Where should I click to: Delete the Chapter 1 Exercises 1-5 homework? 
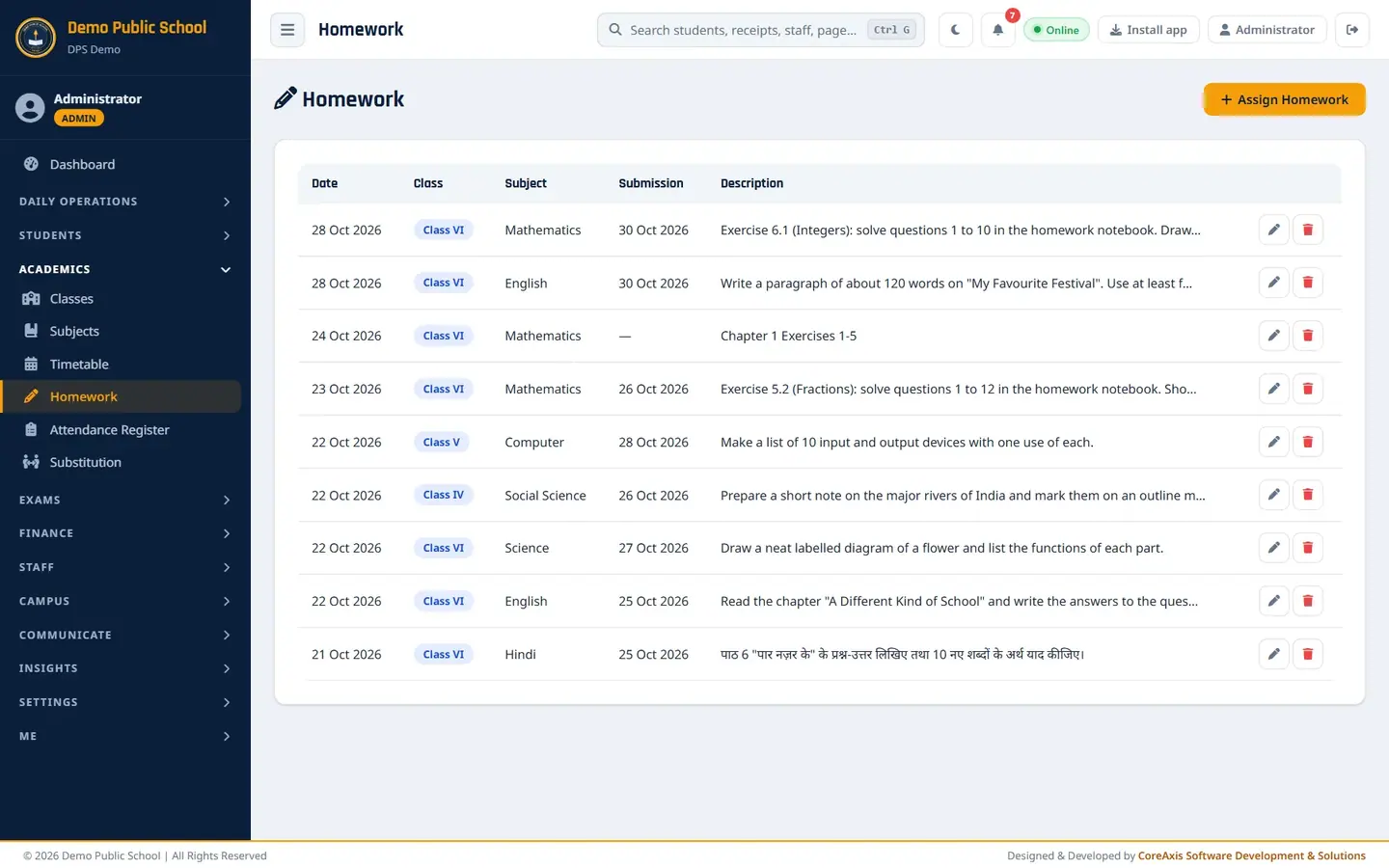coord(1308,336)
